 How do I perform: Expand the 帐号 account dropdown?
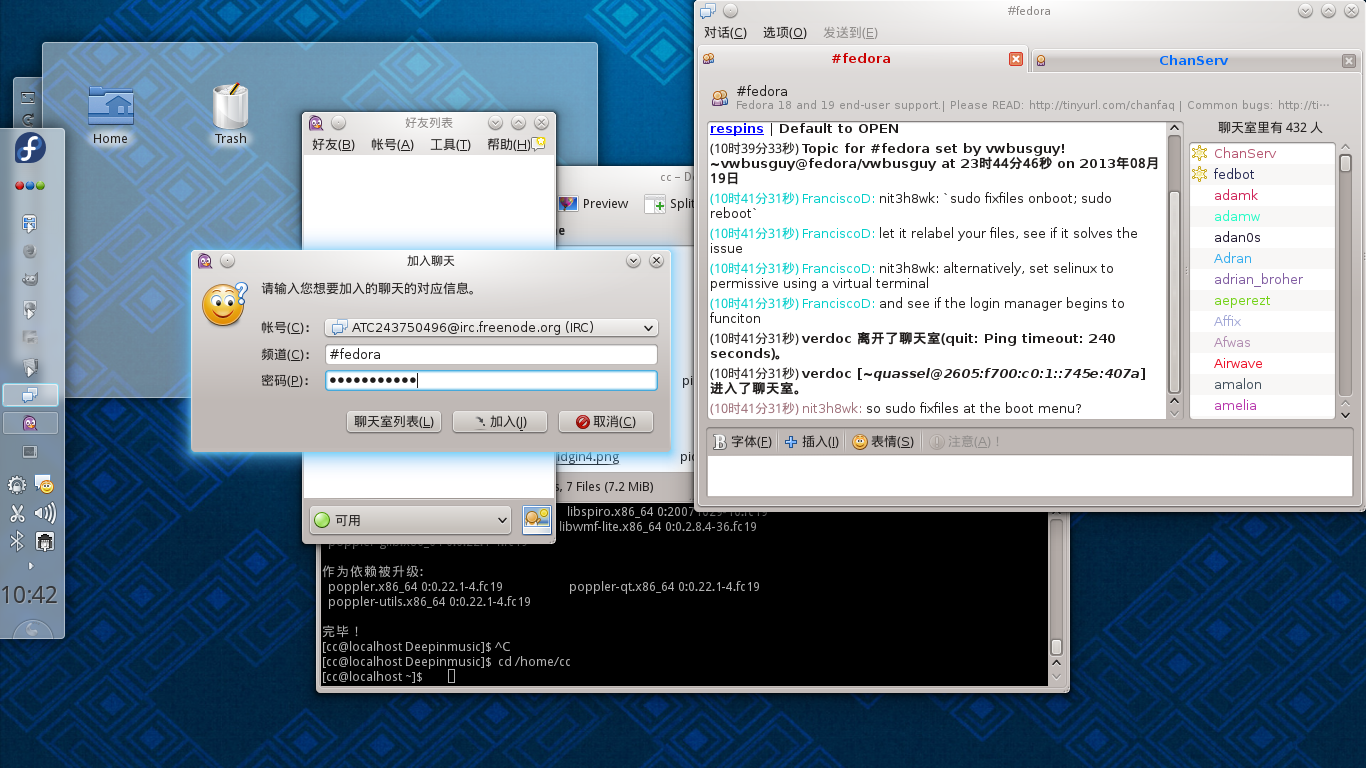pos(491,327)
